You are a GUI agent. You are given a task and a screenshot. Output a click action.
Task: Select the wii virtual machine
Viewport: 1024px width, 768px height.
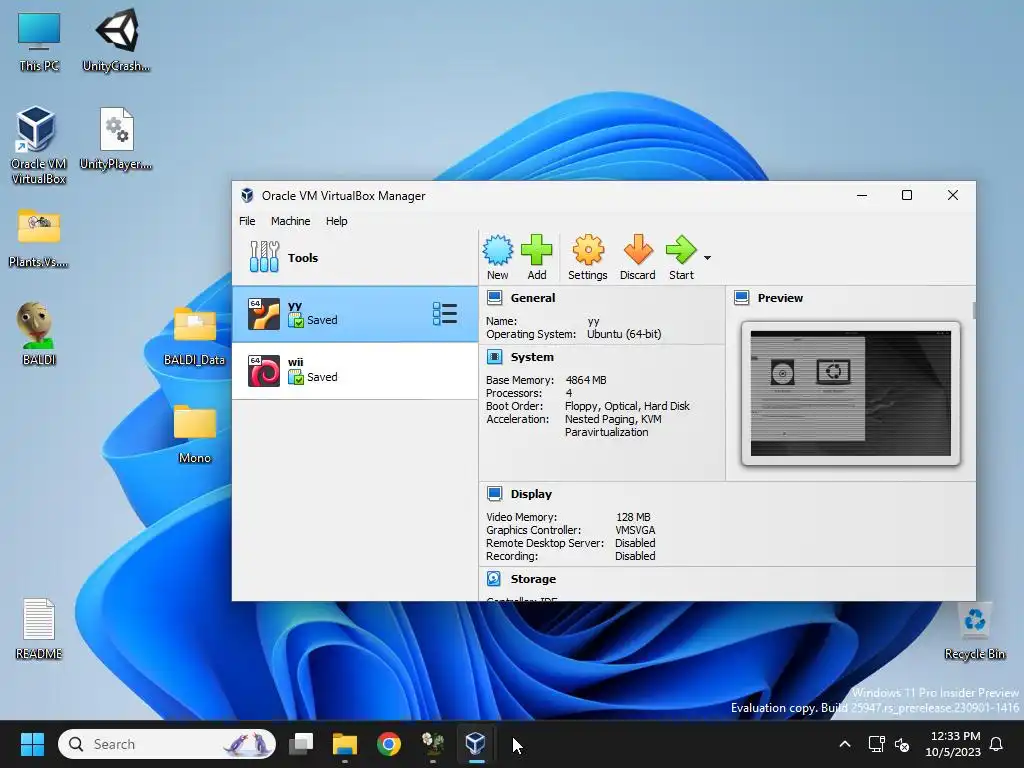pyautogui.click(x=355, y=371)
